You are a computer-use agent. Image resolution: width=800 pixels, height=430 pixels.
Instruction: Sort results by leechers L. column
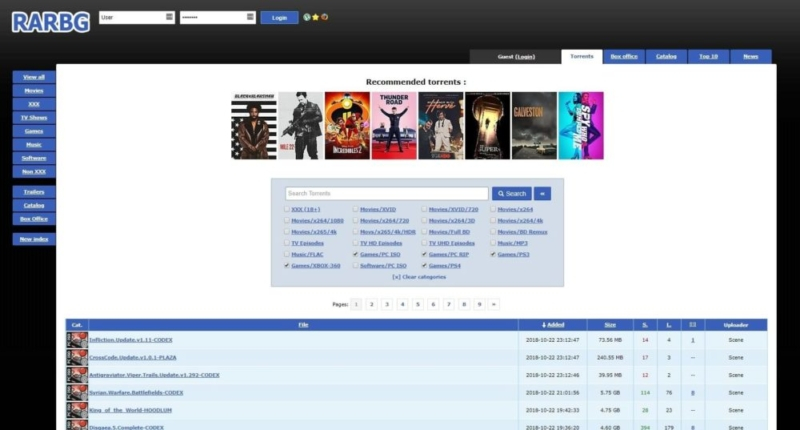[669, 325]
